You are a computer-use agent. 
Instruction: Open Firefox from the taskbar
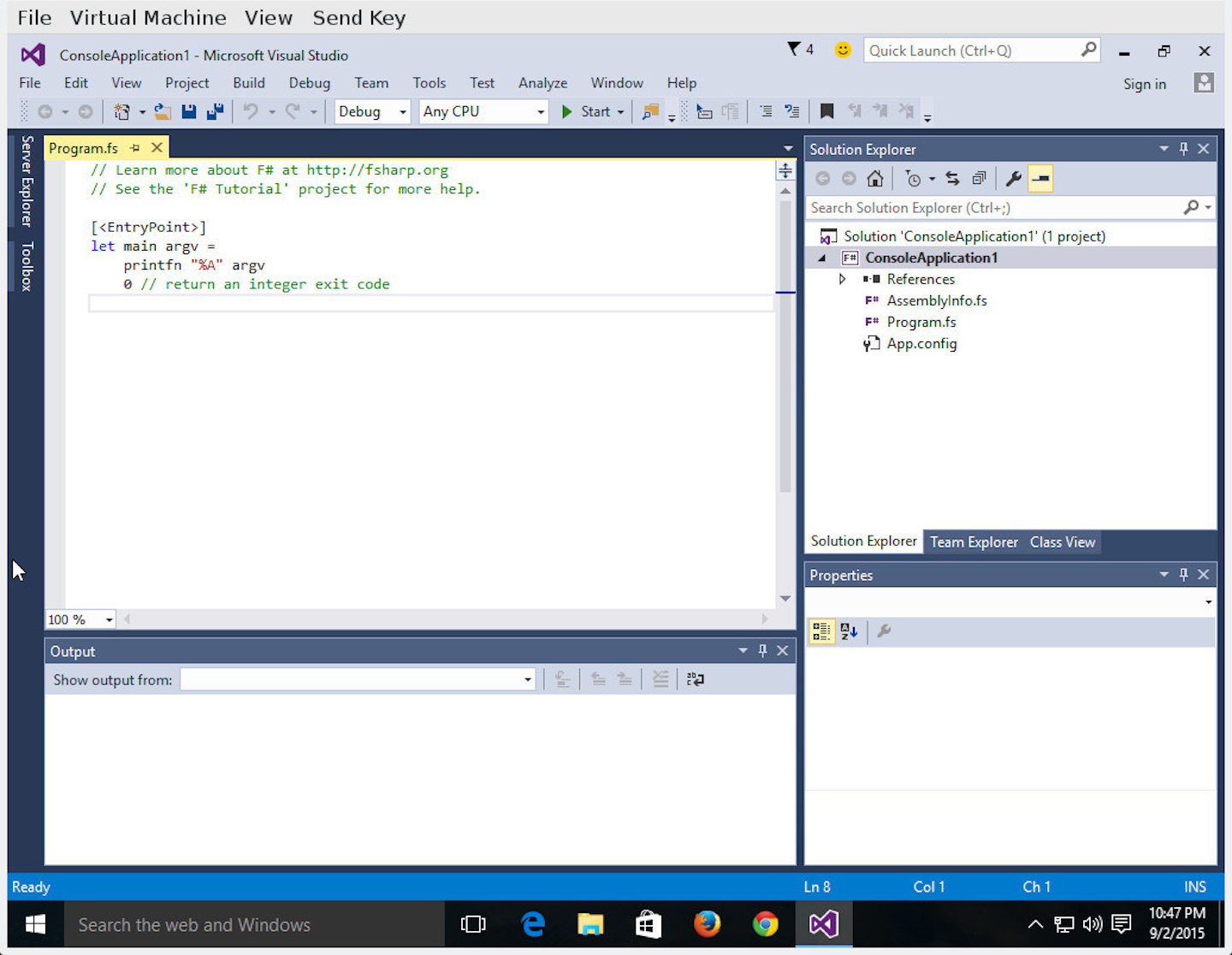(x=707, y=924)
